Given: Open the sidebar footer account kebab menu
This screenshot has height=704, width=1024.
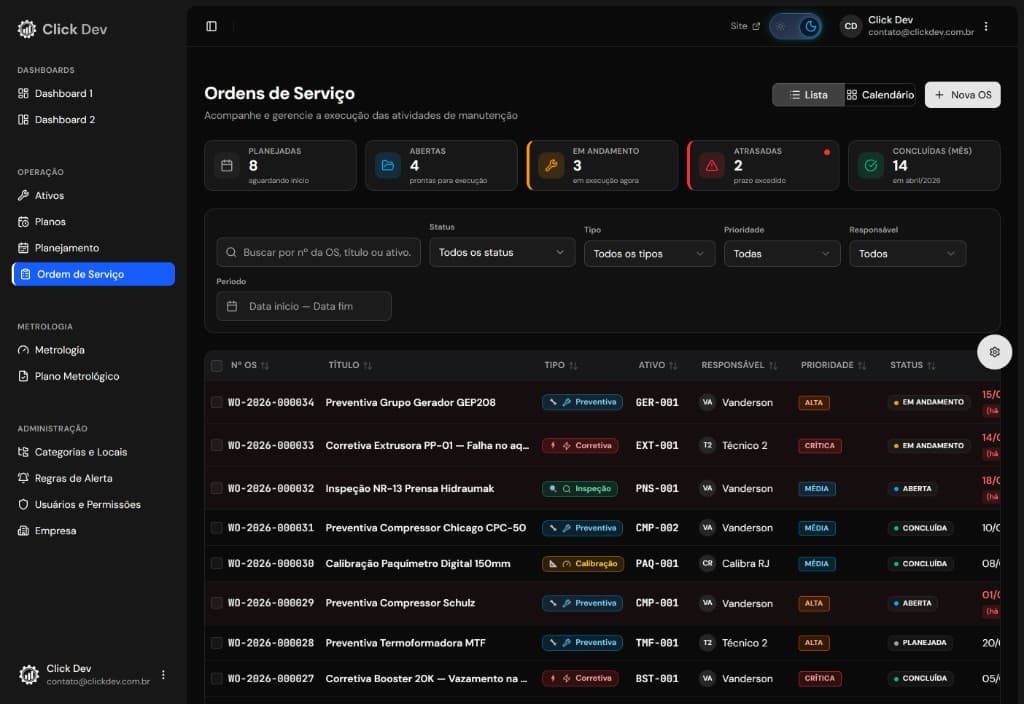Looking at the screenshot, I should tap(163, 675).
